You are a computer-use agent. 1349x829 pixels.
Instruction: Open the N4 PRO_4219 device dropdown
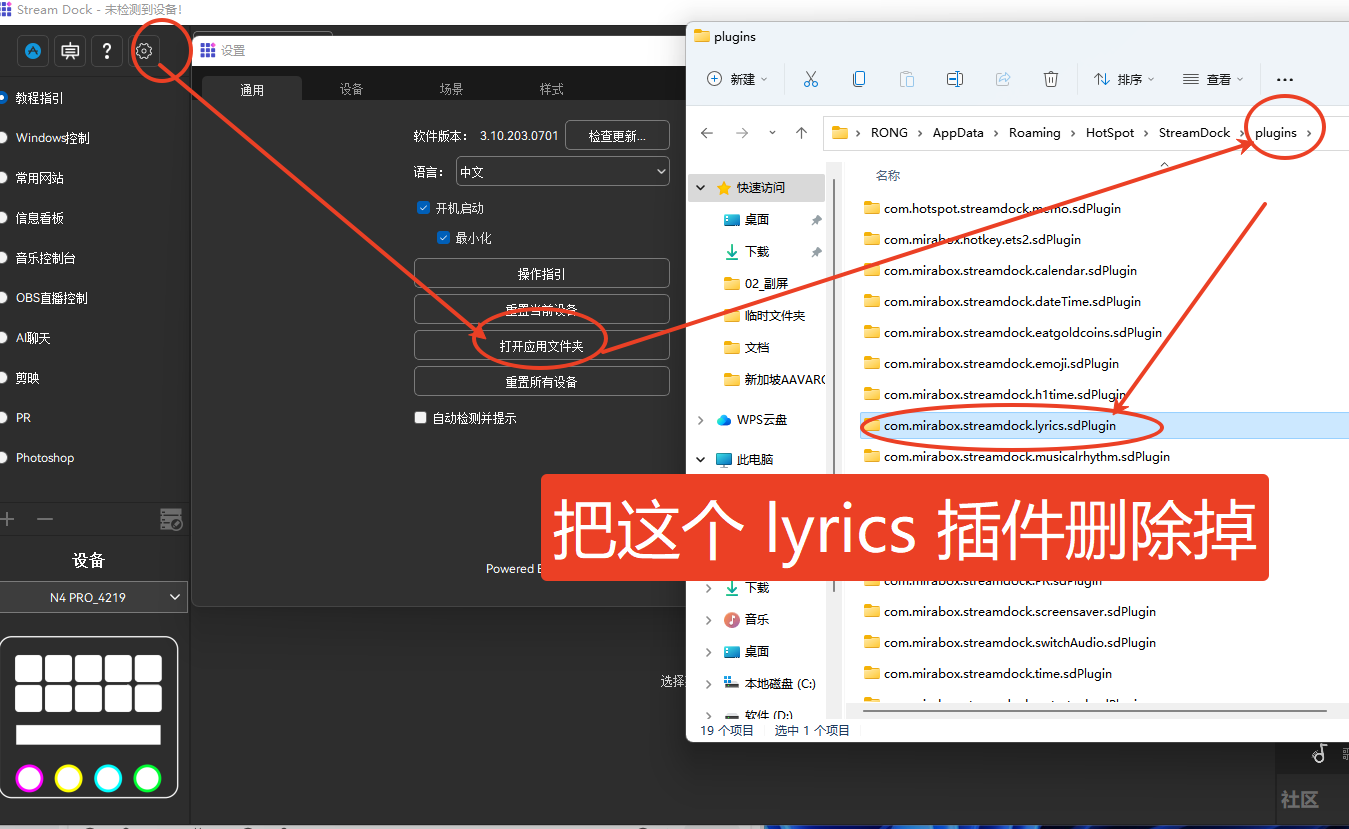[94, 598]
